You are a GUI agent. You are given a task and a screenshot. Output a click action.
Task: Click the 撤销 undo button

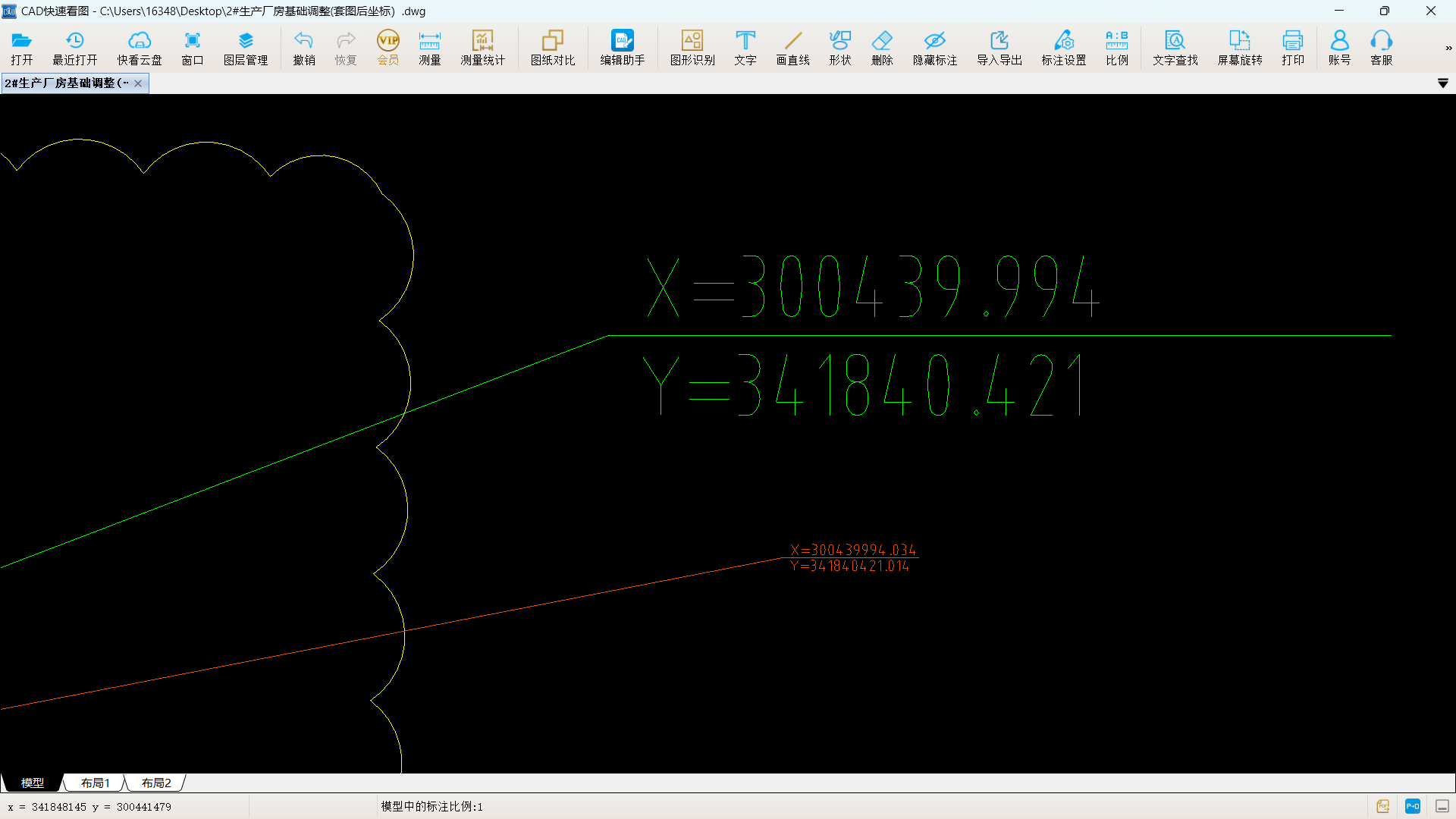coord(304,48)
